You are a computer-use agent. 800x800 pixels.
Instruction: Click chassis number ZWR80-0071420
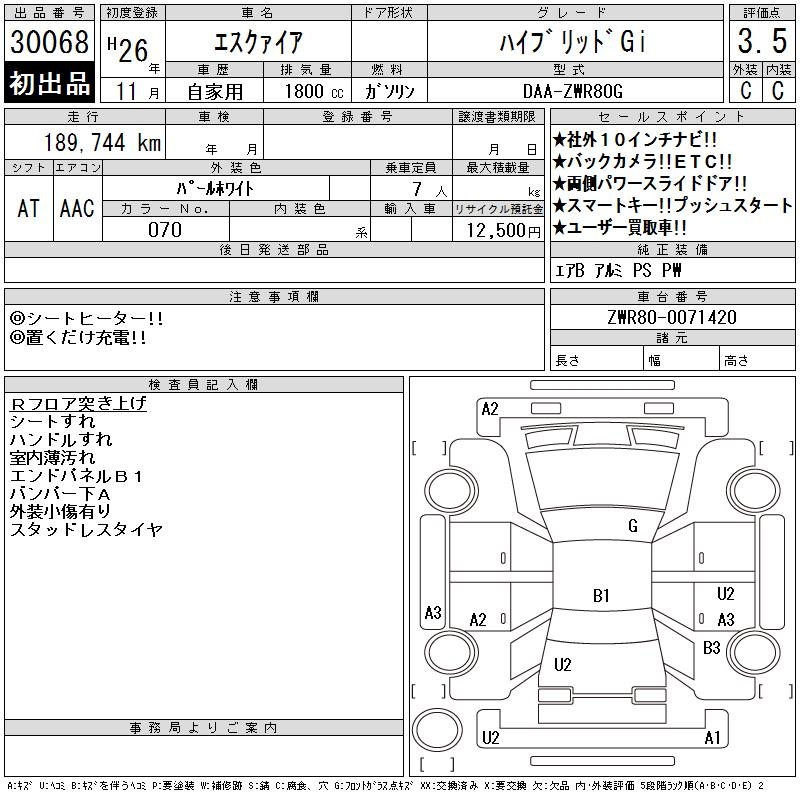point(672,317)
